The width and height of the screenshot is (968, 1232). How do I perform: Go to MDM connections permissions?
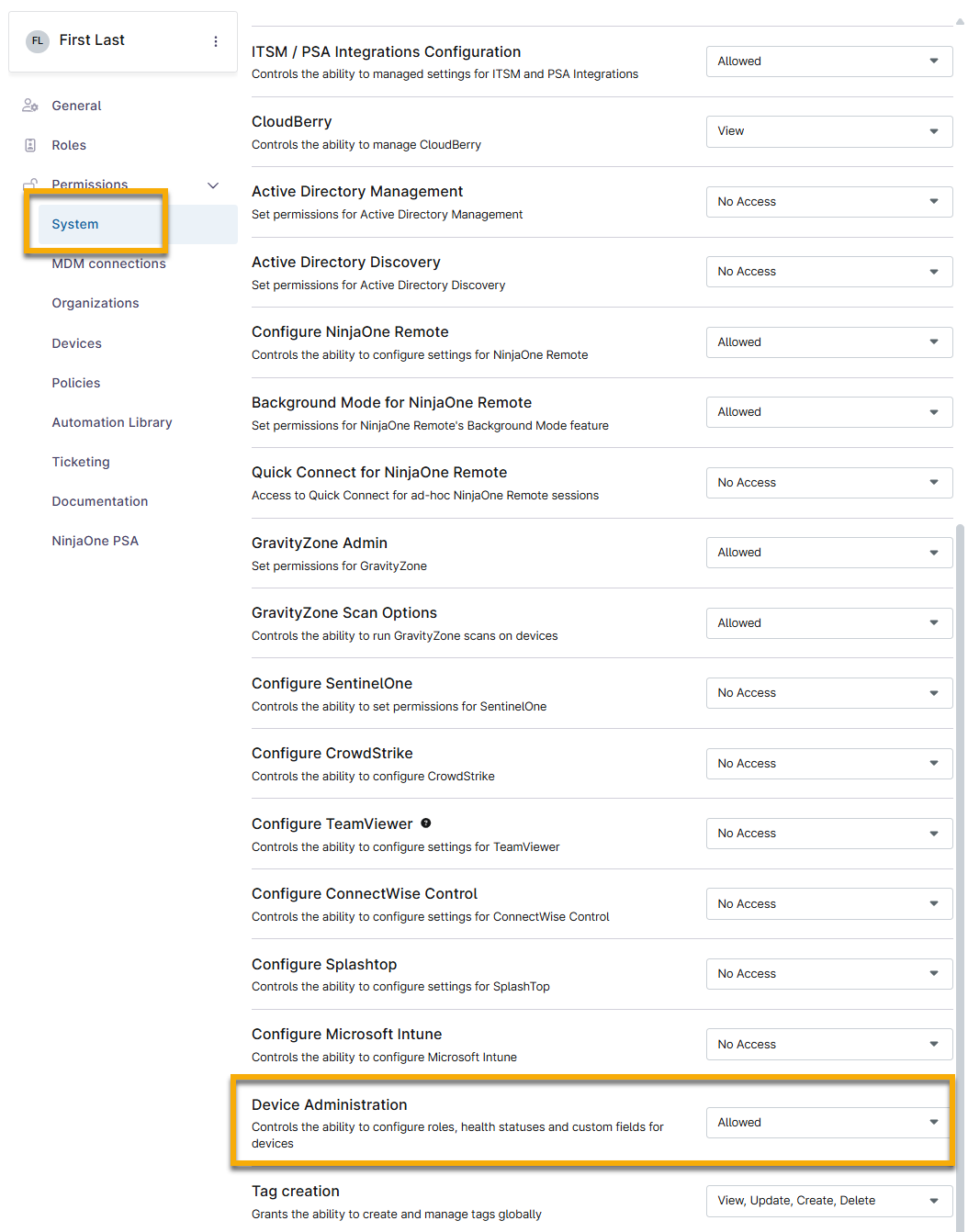point(108,264)
